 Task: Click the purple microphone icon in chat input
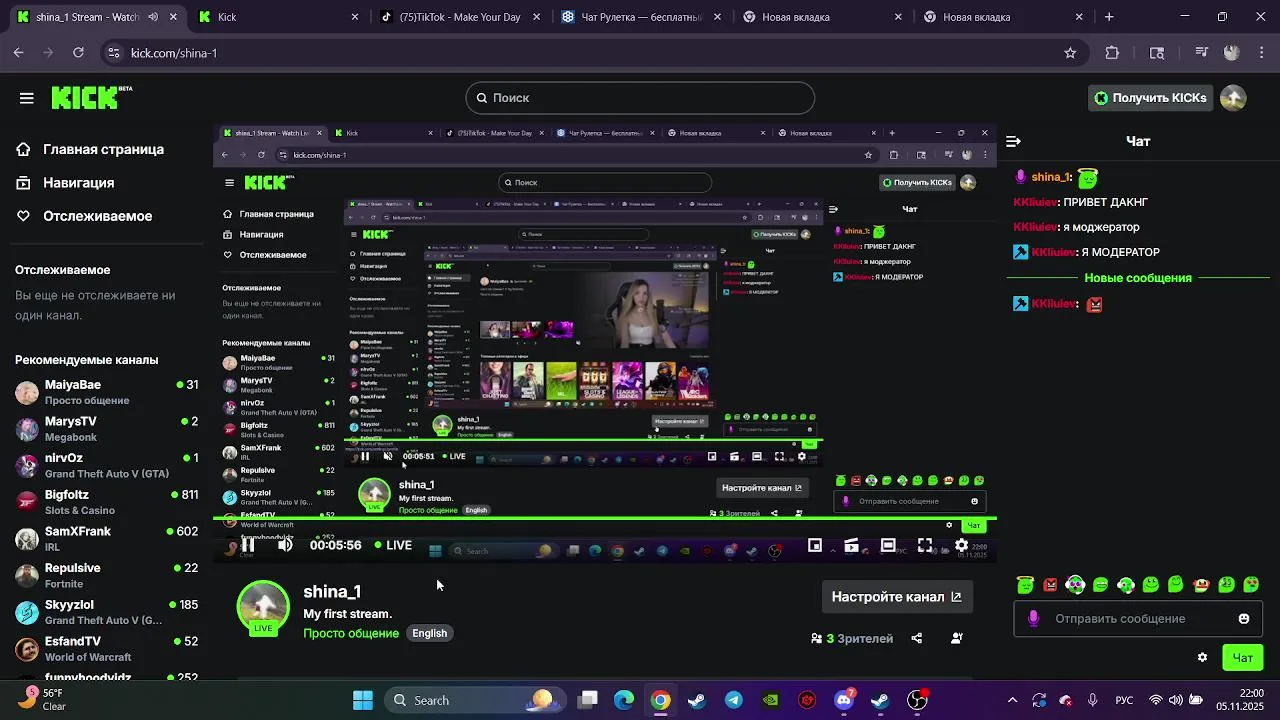(1033, 619)
